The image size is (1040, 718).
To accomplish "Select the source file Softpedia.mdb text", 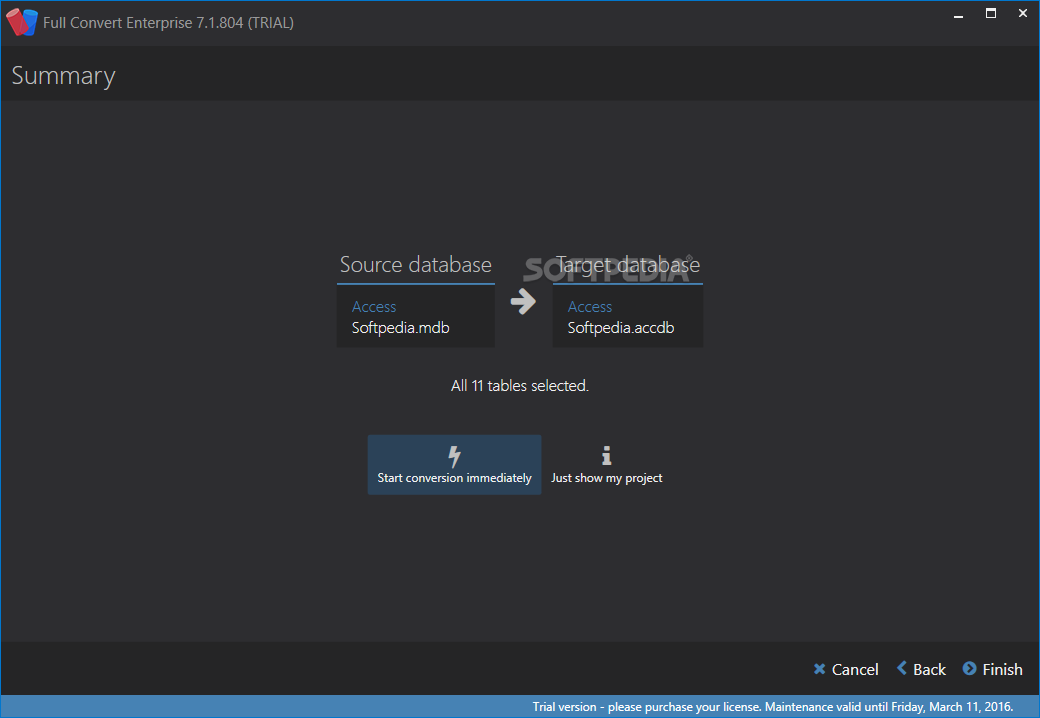I will pos(401,328).
